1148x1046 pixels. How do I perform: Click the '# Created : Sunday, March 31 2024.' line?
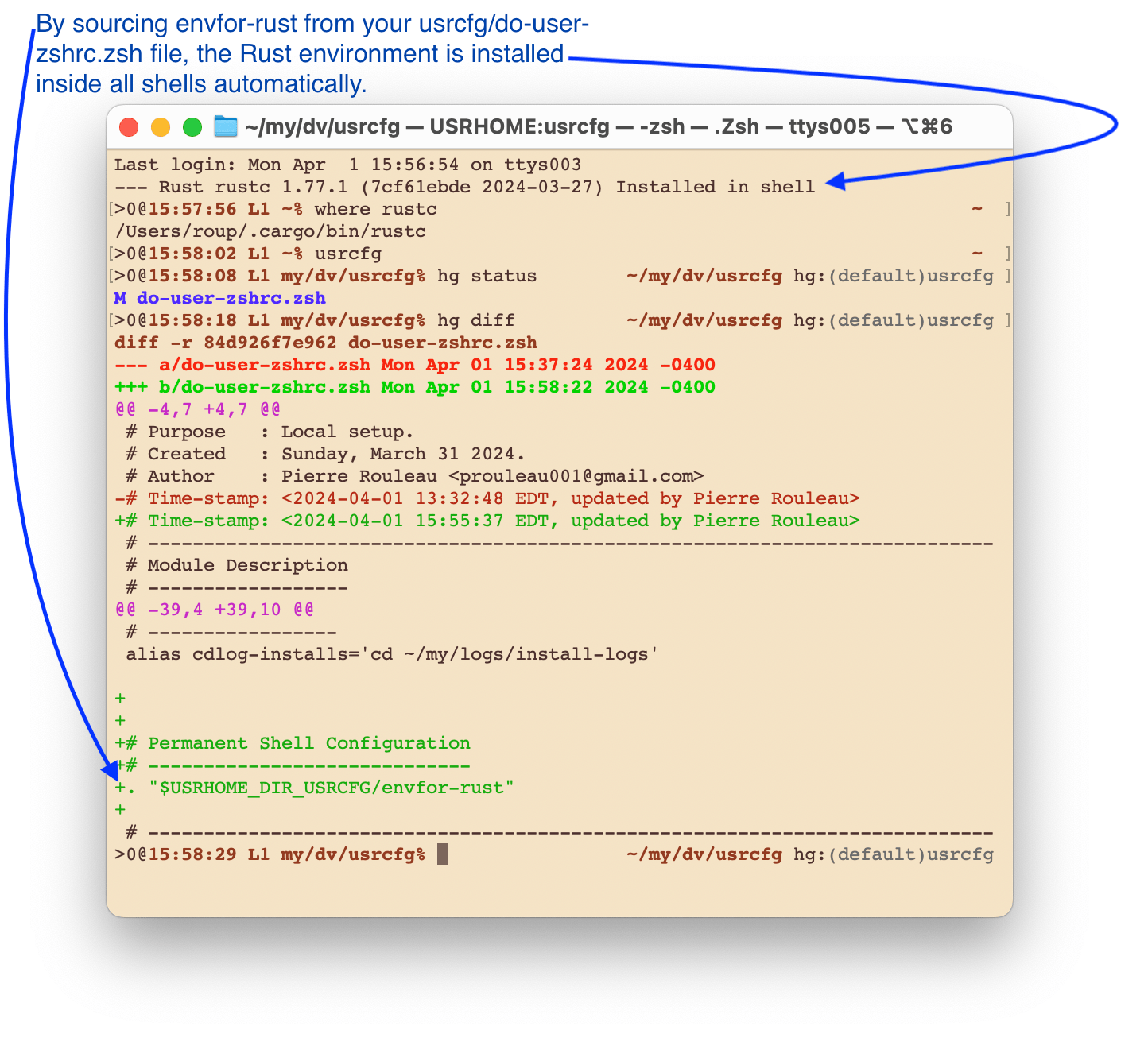click(325, 454)
